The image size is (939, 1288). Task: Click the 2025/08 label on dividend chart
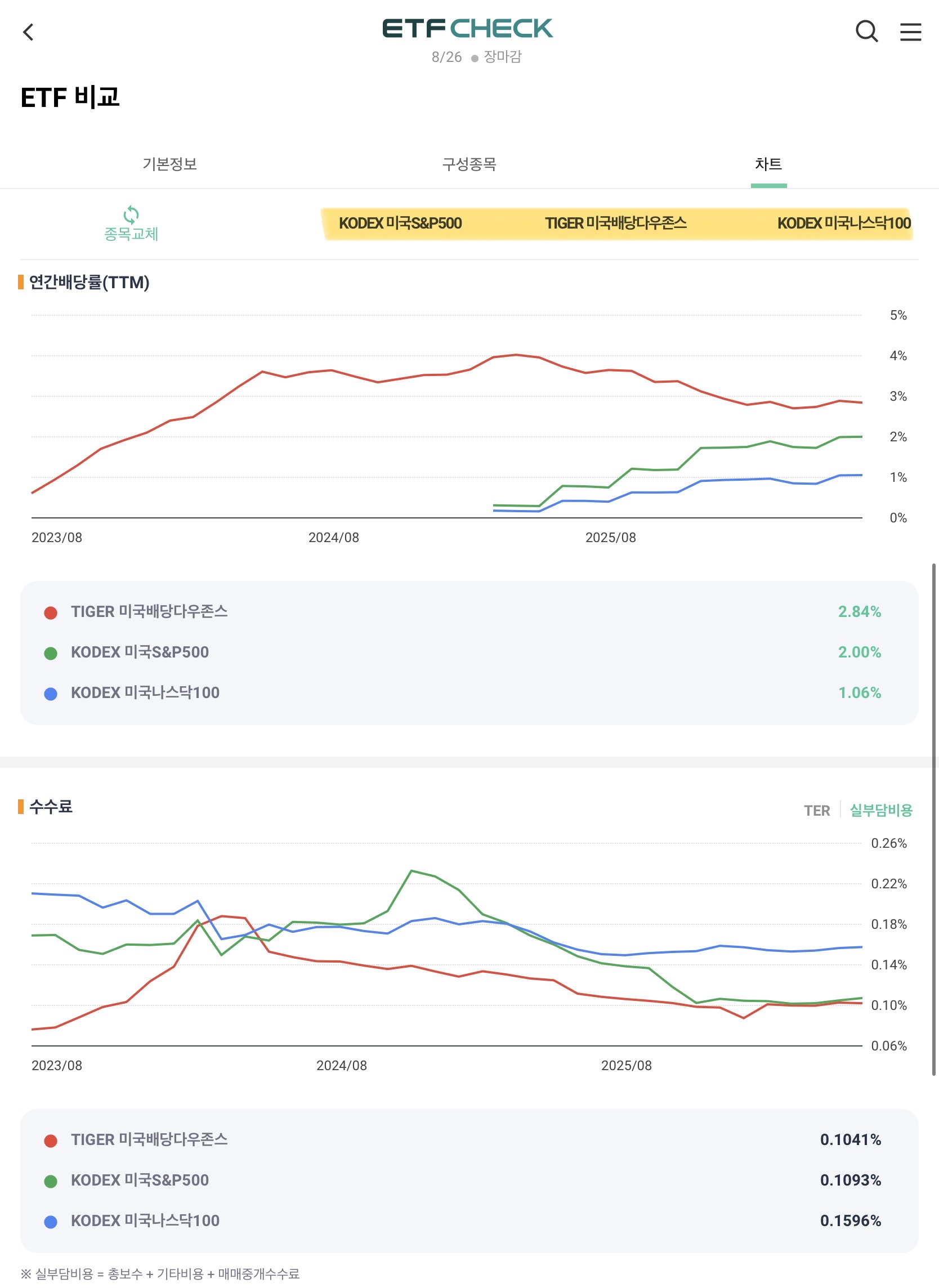(610, 538)
